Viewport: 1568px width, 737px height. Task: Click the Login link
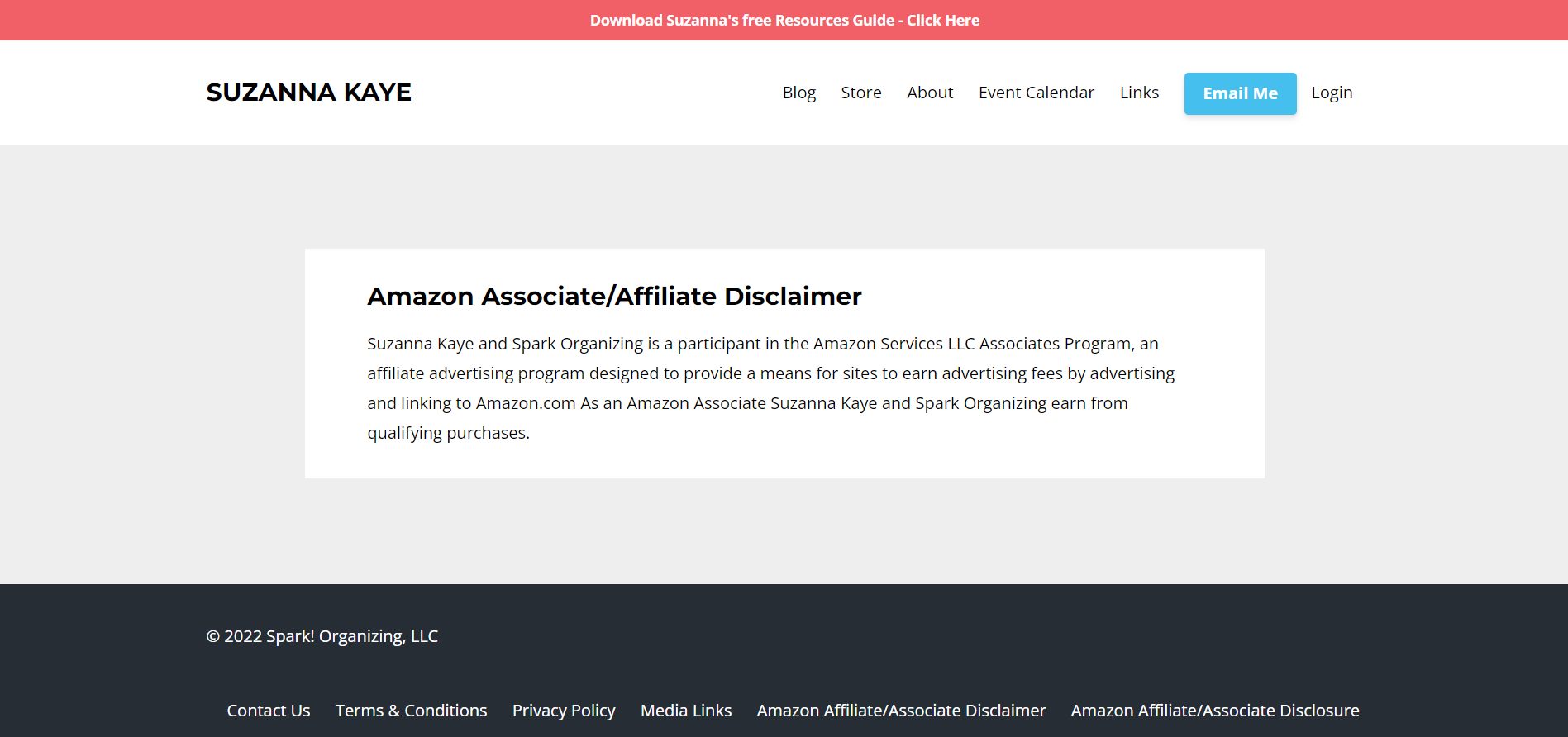coord(1332,93)
